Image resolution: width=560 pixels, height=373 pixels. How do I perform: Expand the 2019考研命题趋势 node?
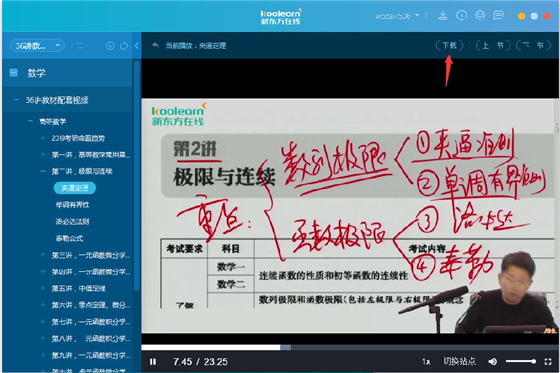point(43,138)
